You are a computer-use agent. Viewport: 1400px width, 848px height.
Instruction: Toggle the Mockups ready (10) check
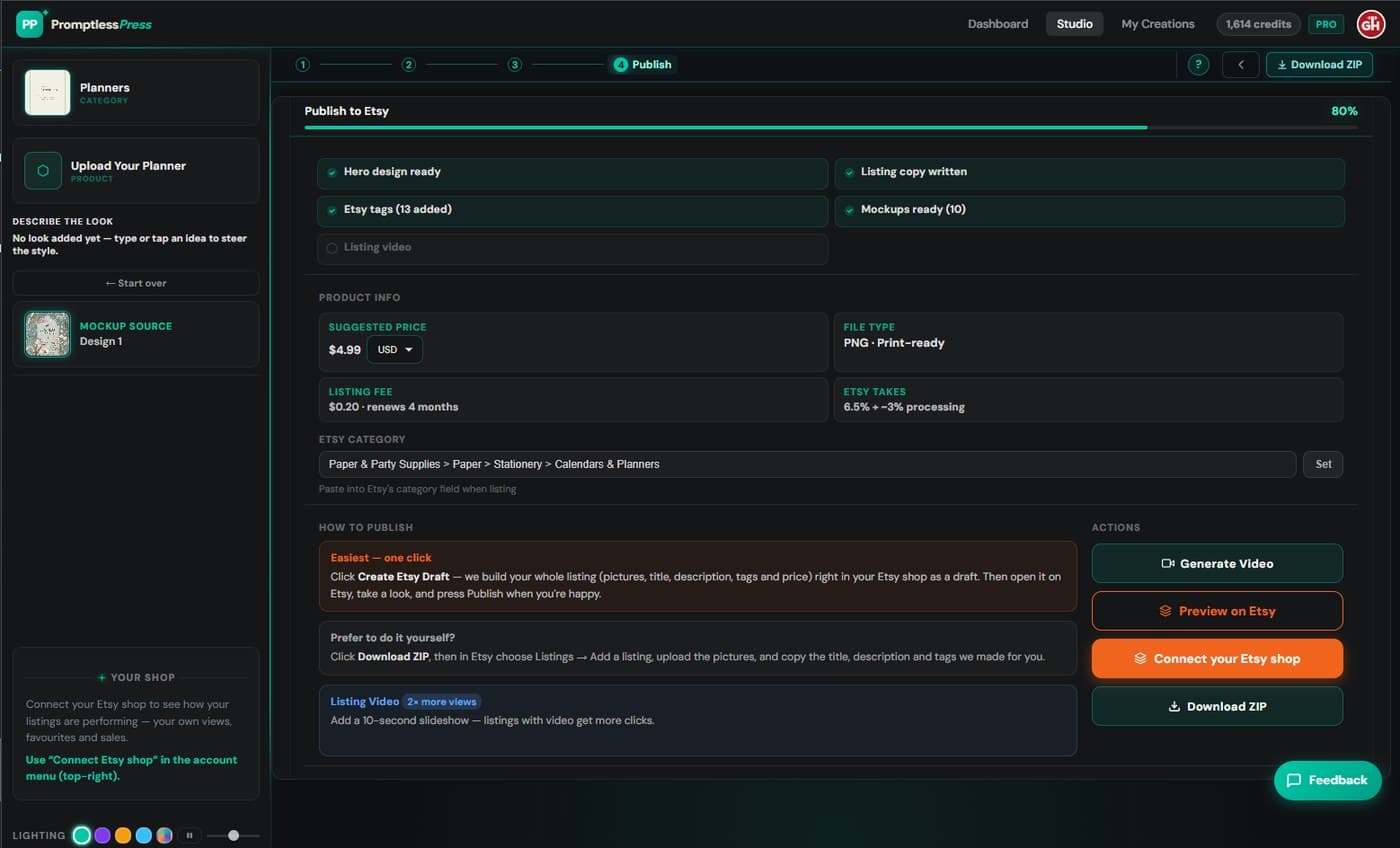(x=849, y=210)
